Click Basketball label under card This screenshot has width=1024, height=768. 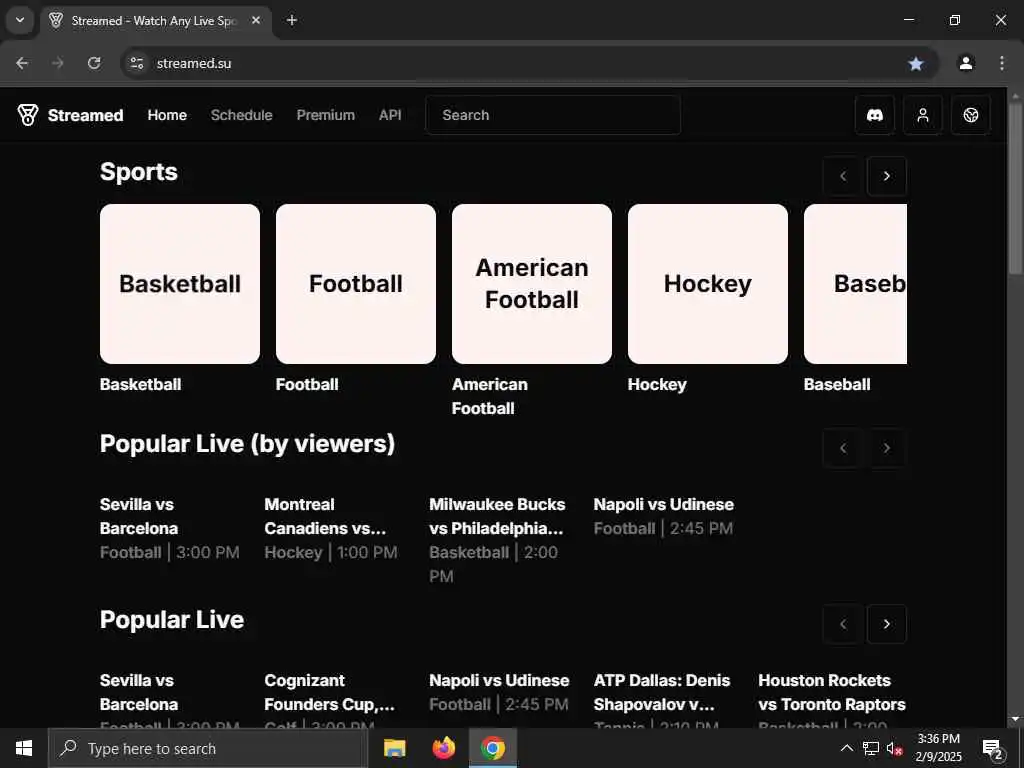140,385
